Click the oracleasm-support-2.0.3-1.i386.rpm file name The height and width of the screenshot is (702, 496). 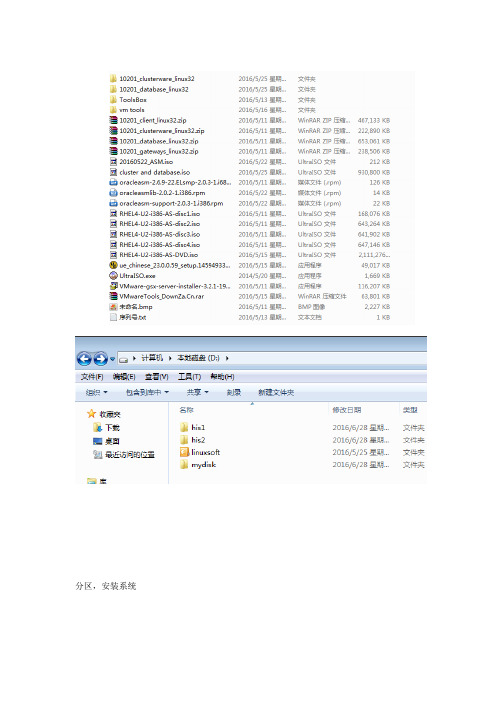[x=171, y=203]
